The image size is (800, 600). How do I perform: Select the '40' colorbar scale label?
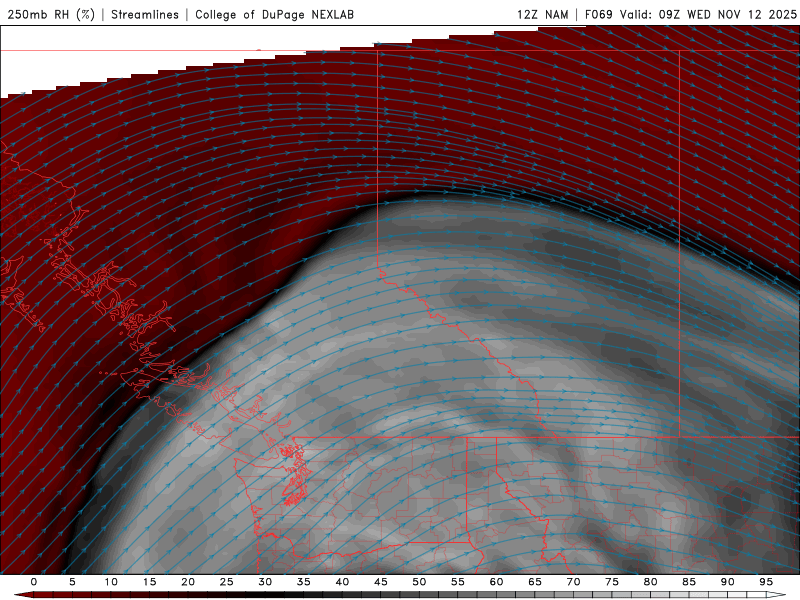coord(342,582)
